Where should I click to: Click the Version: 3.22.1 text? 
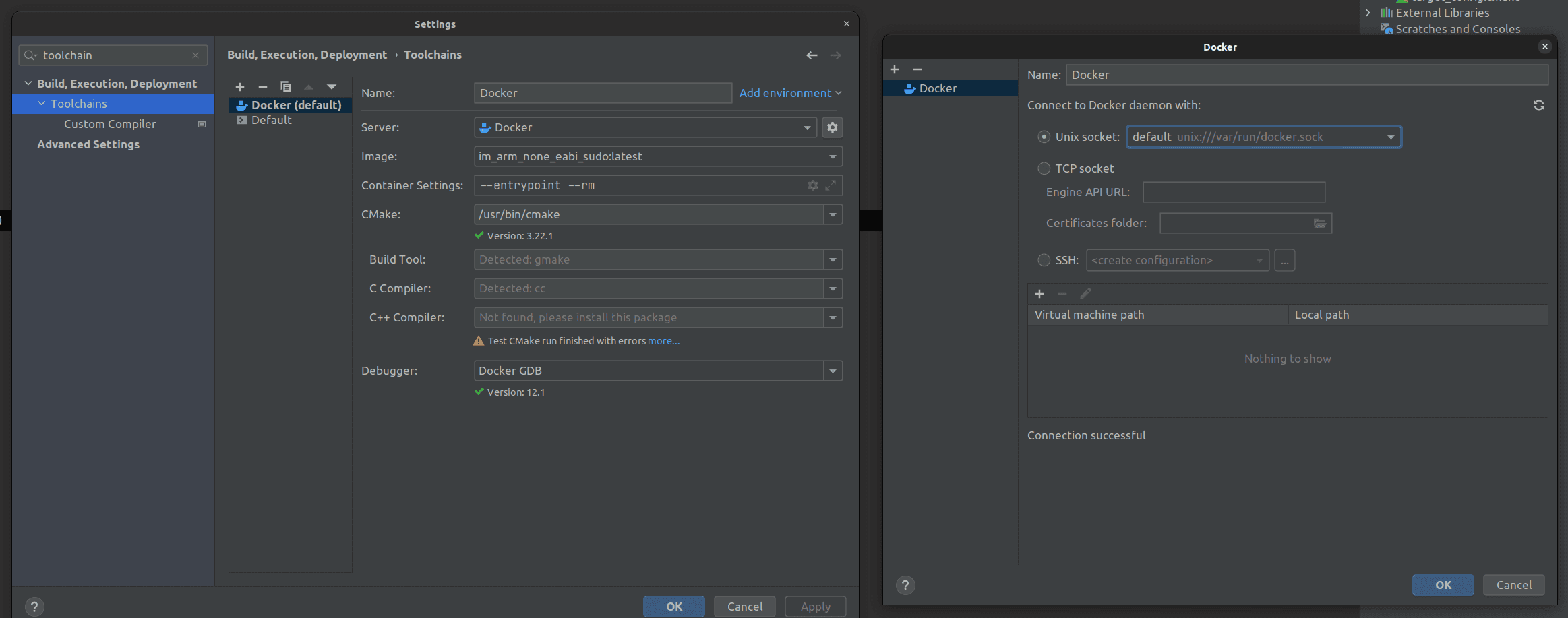point(520,236)
